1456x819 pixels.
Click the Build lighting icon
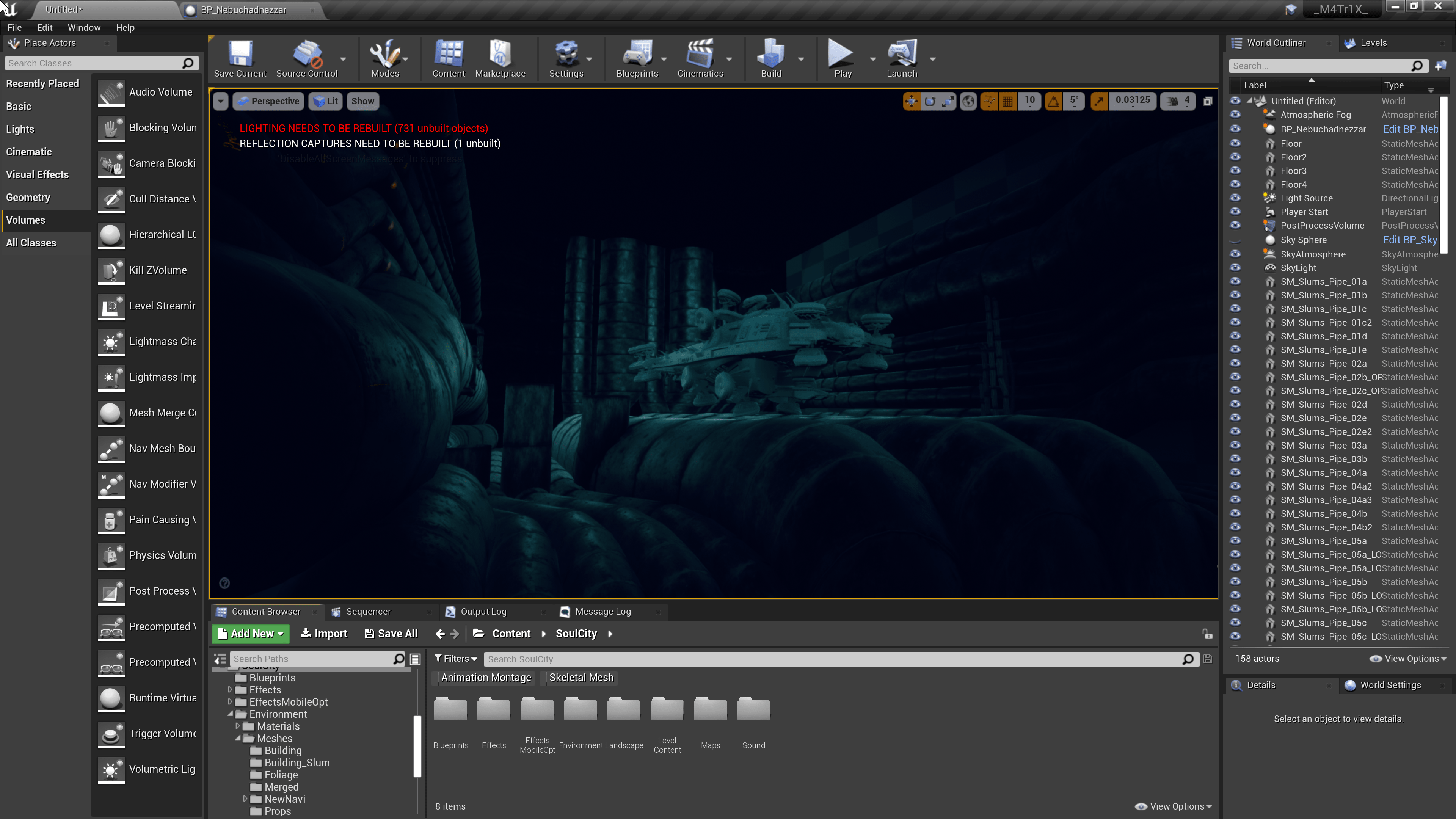tap(770, 54)
